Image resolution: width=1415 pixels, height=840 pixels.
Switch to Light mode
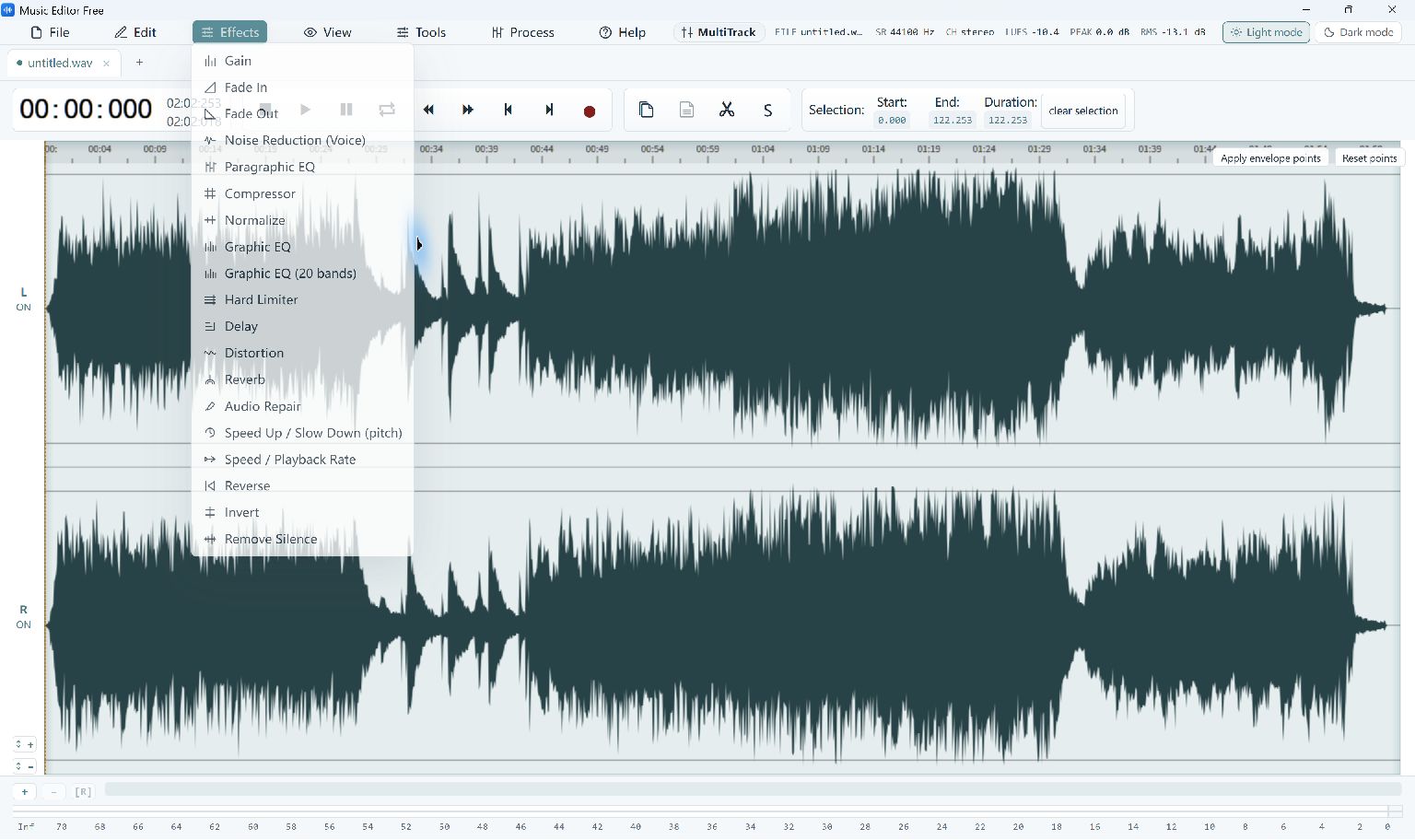[x=1266, y=32]
